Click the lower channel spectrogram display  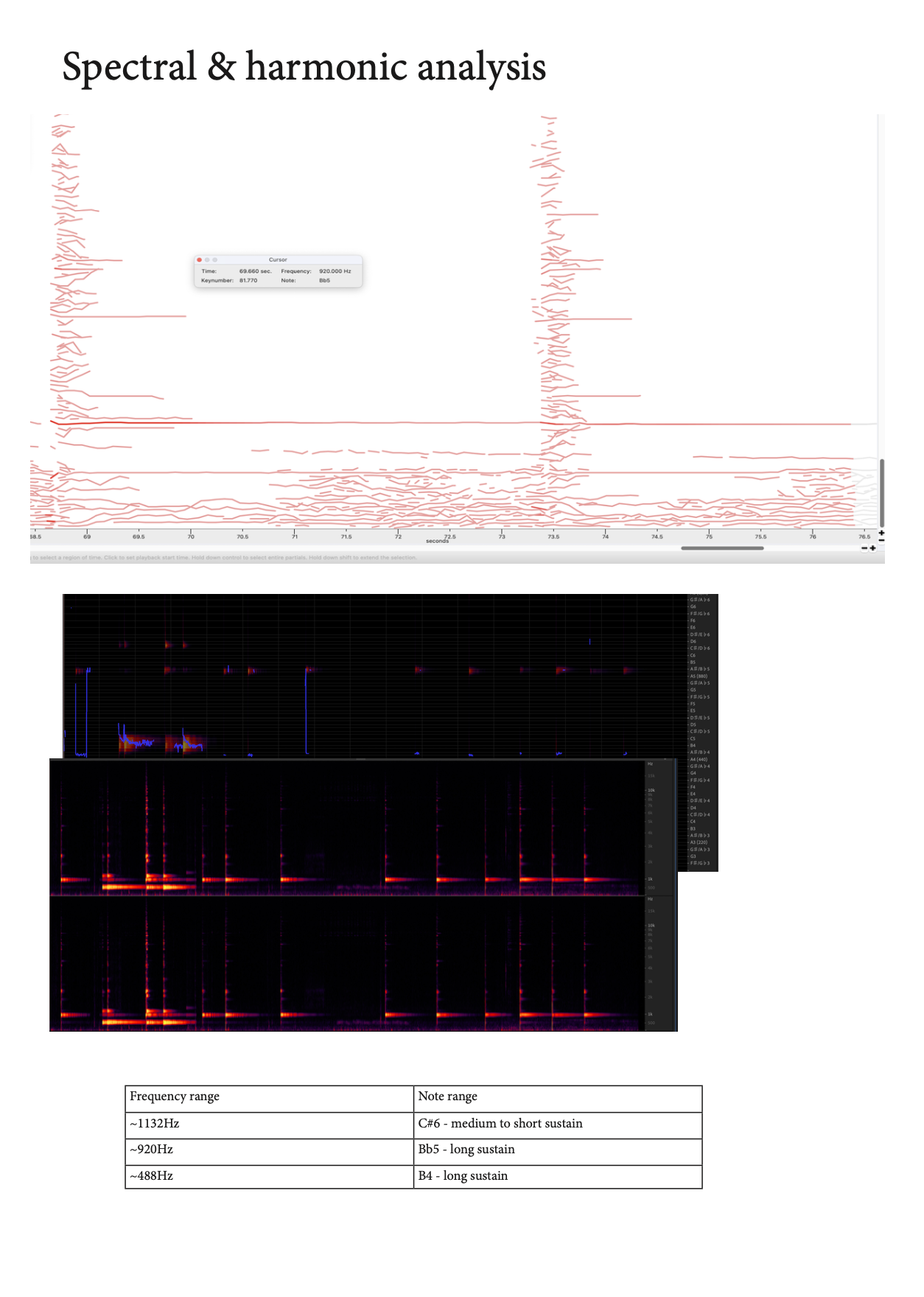(x=346, y=963)
